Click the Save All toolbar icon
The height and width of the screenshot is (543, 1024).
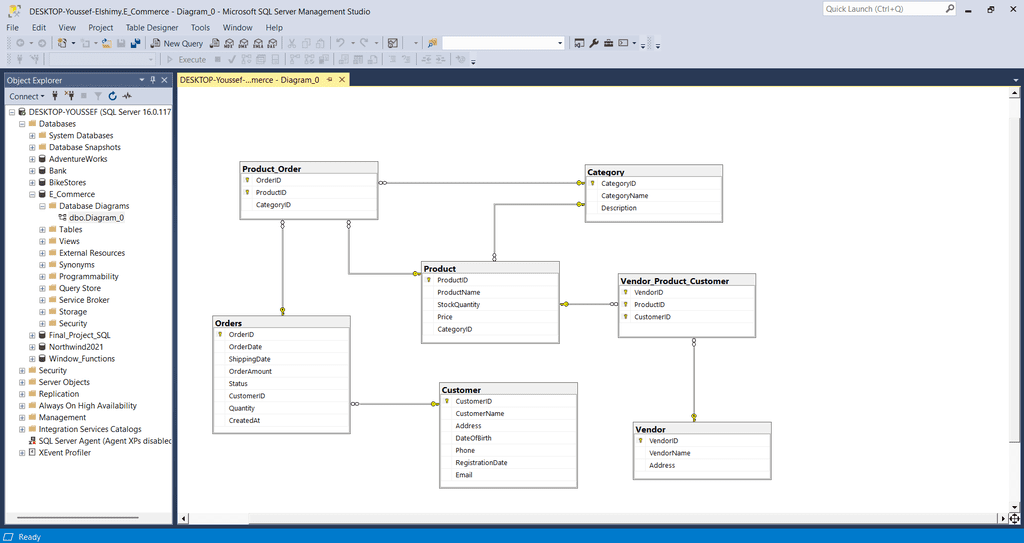click(134, 44)
